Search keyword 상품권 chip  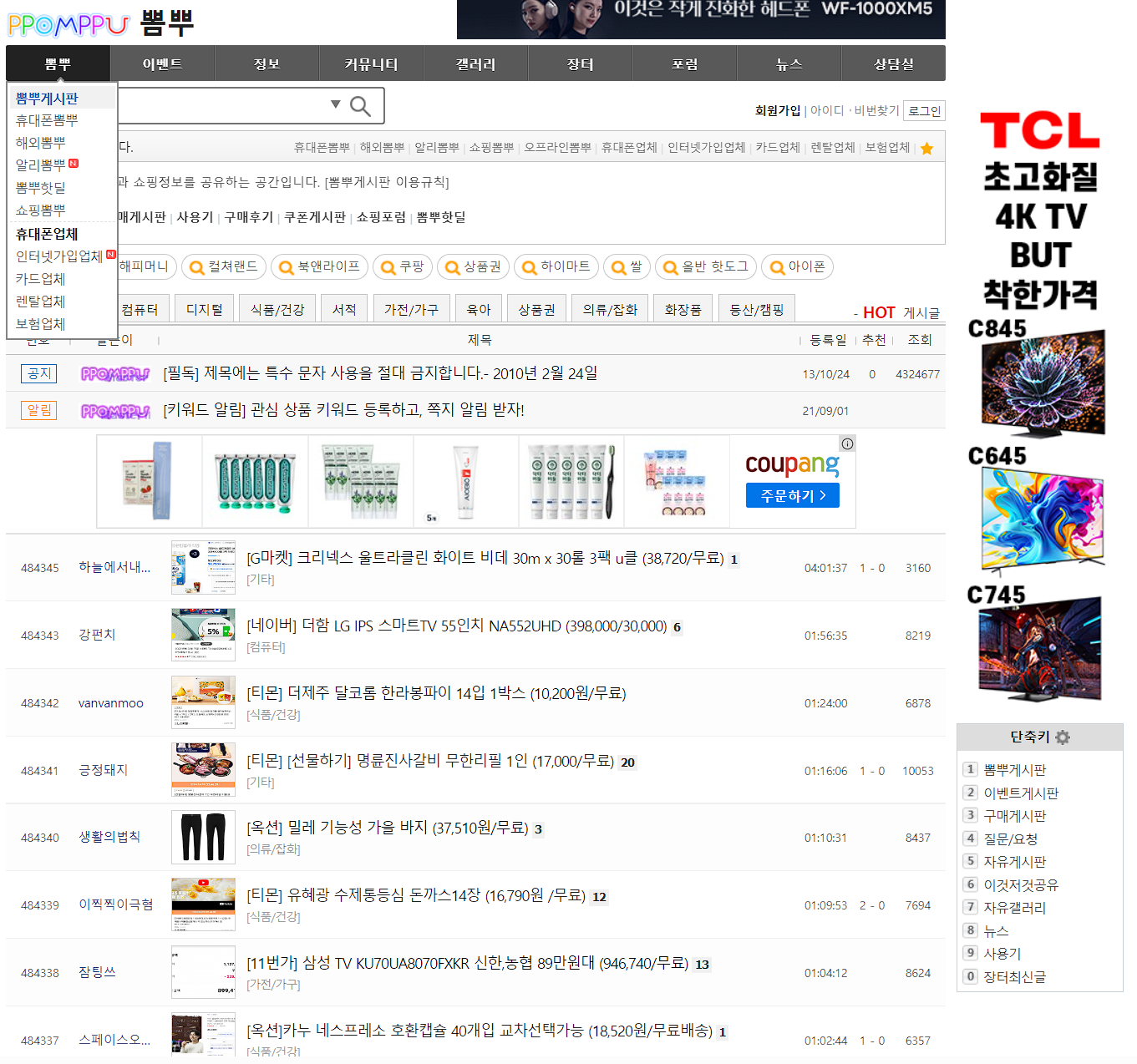[x=473, y=267]
